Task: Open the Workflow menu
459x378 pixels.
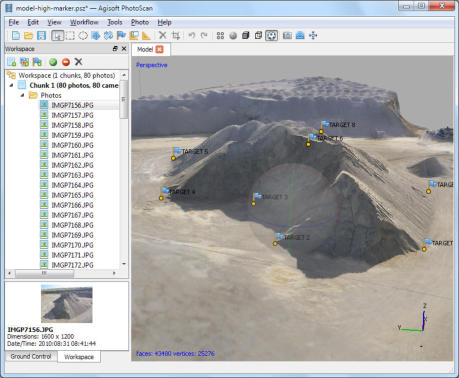Action: coord(84,22)
